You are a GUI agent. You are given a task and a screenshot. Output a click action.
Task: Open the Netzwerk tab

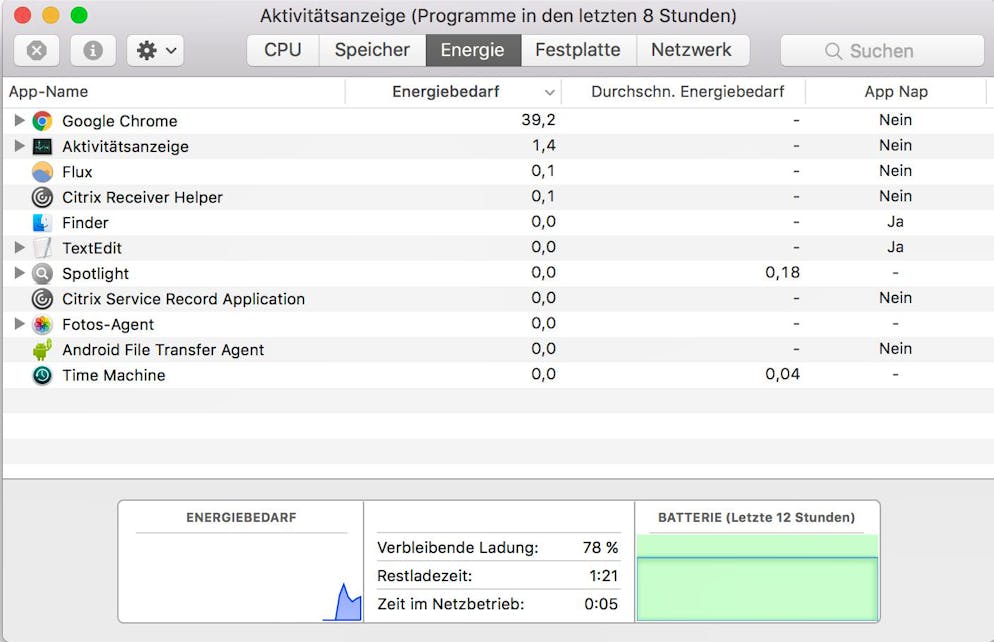click(692, 50)
